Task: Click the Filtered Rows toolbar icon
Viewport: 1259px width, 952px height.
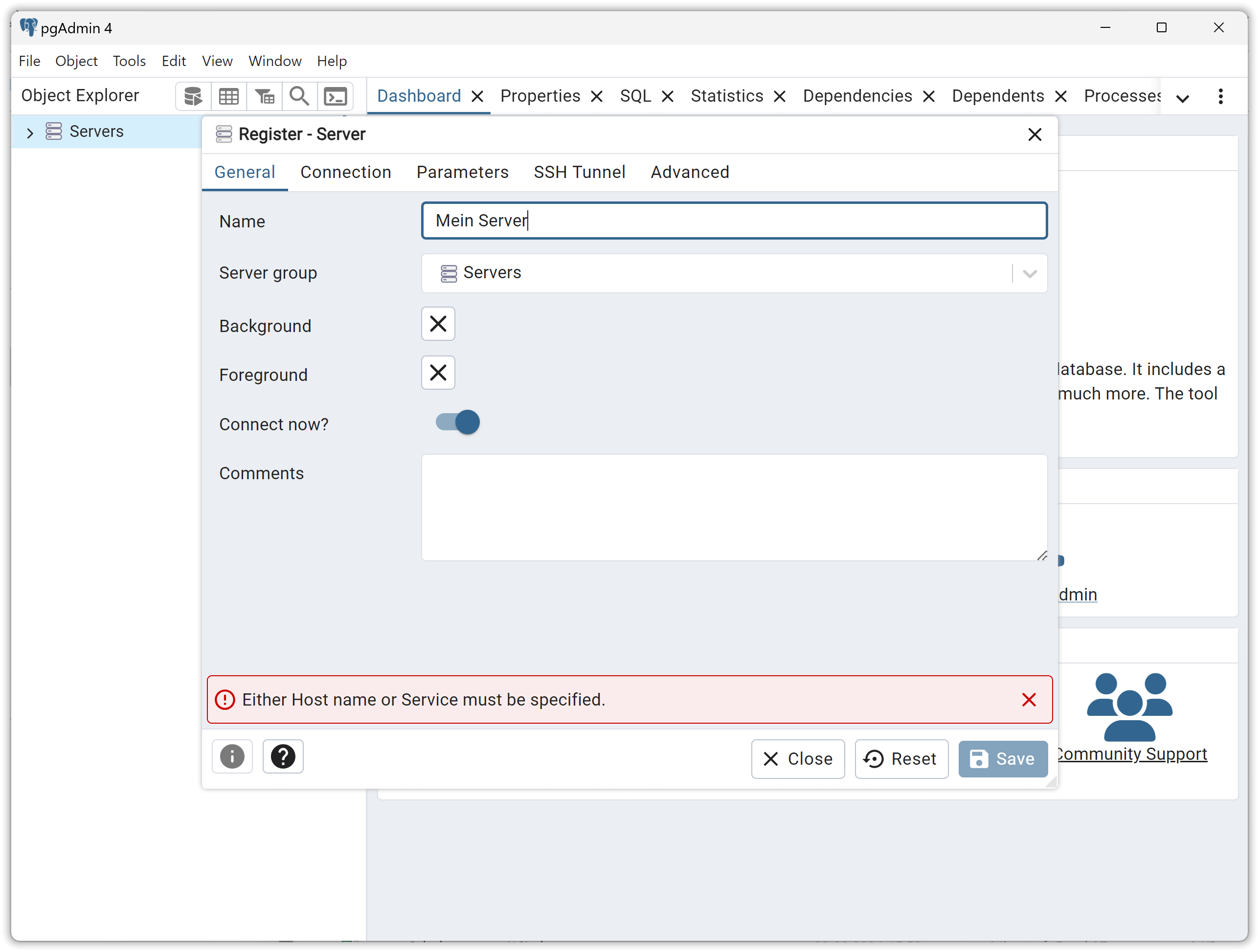Action: (x=265, y=96)
